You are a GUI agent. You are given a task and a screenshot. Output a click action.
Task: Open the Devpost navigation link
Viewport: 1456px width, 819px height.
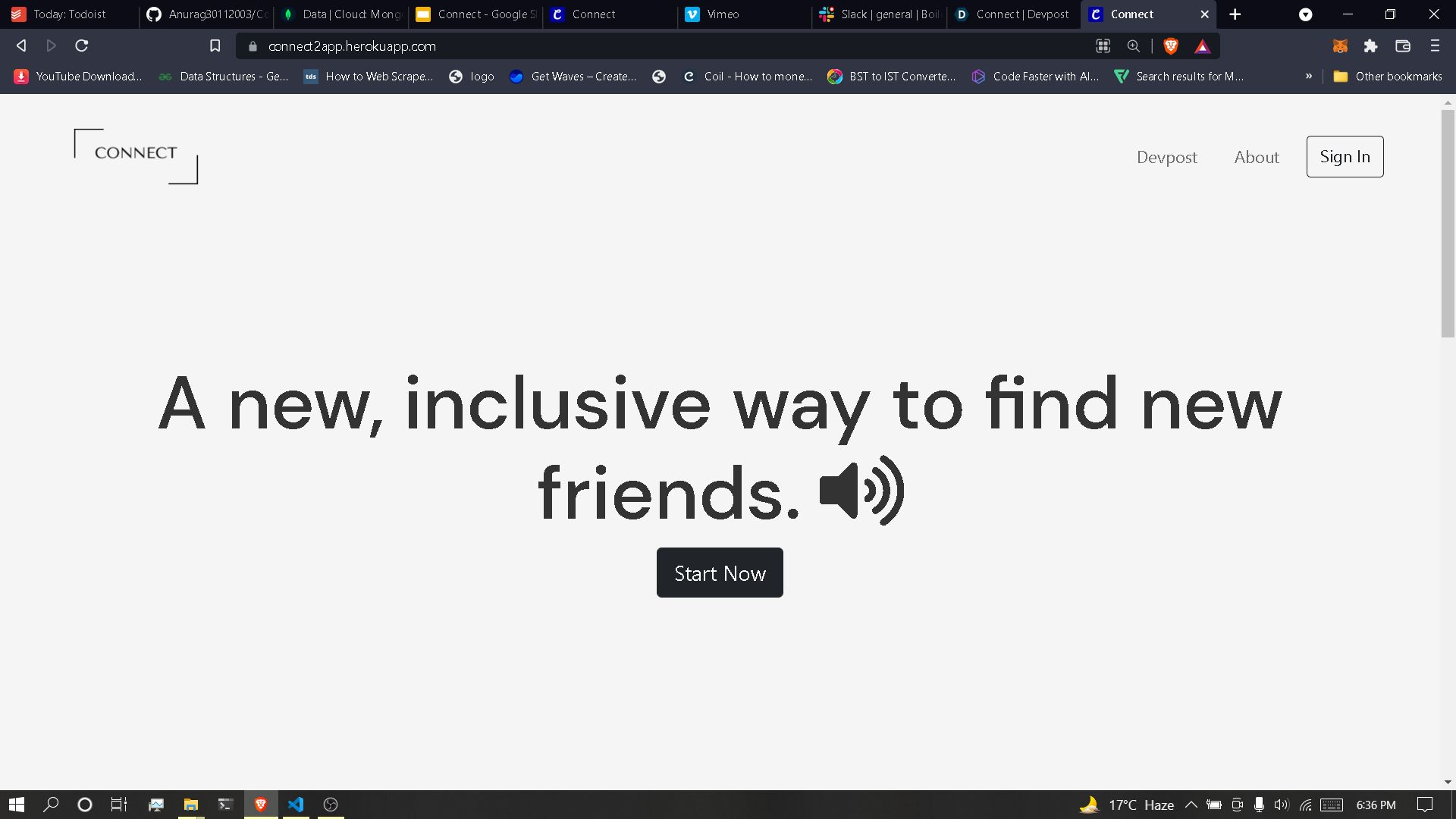pyautogui.click(x=1166, y=157)
